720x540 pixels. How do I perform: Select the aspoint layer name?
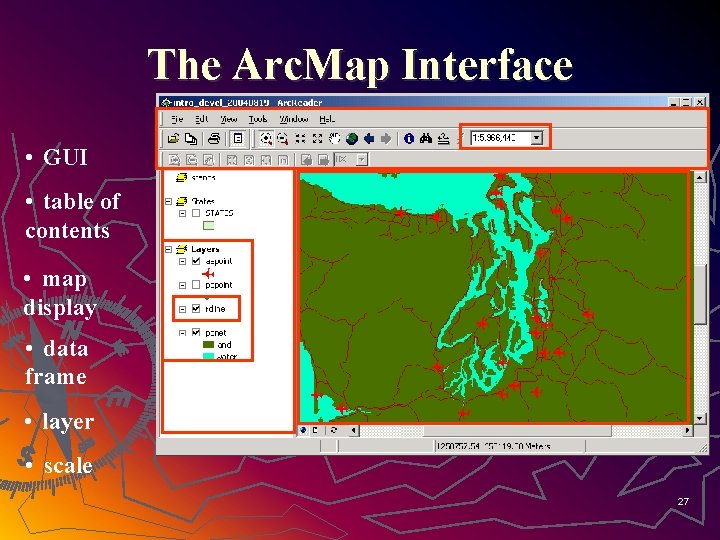coord(219,261)
